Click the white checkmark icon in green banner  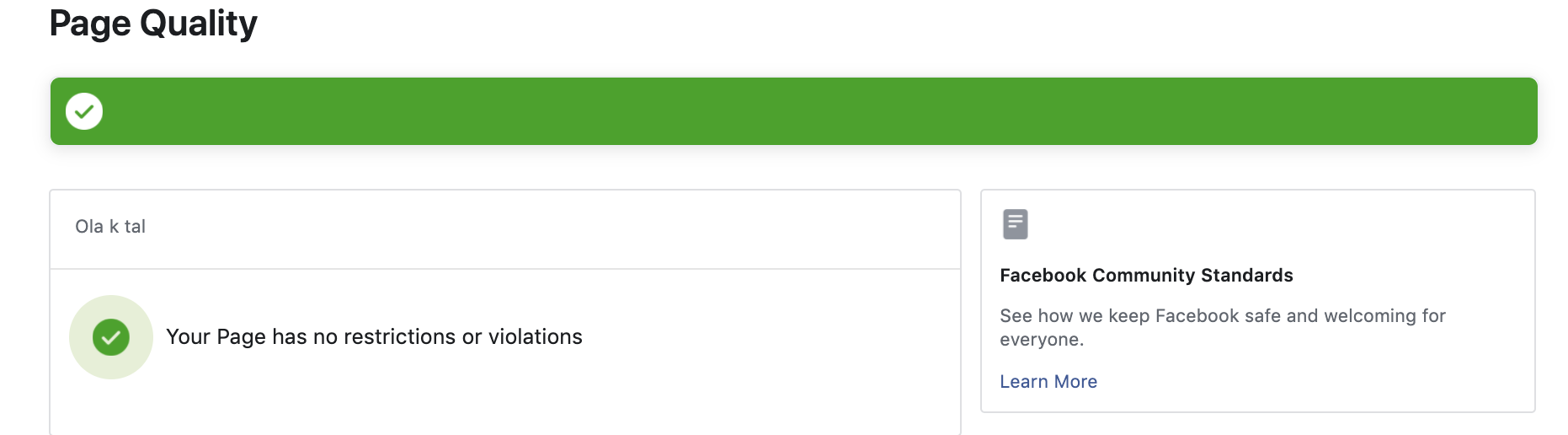(x=84, y=111)
